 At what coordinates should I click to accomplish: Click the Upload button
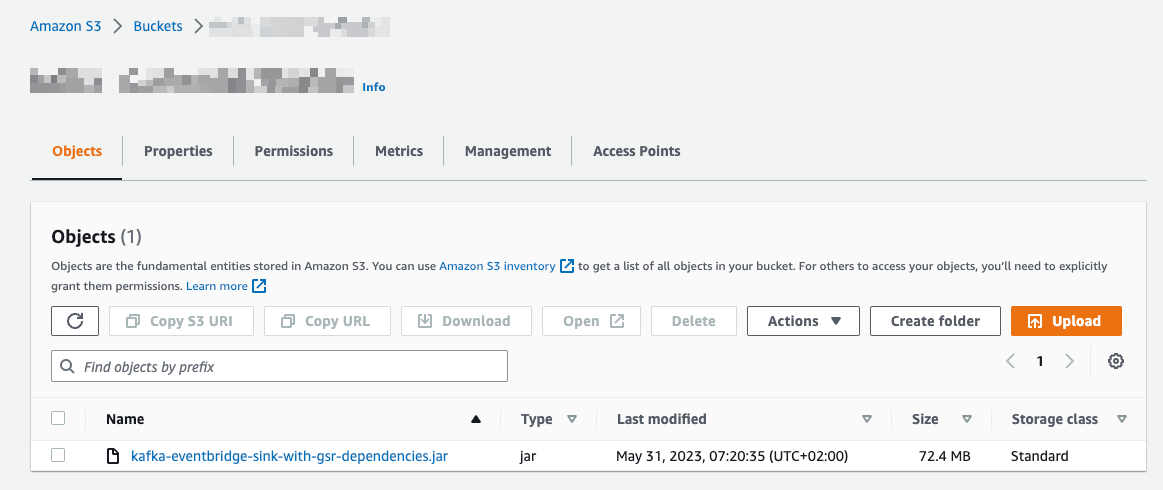[x=1066, y=321]
